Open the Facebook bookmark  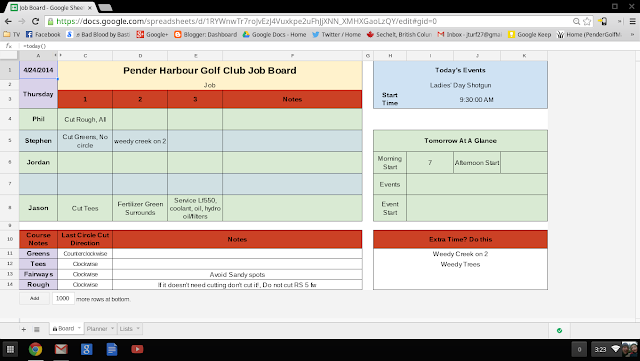tap(43, 34)
